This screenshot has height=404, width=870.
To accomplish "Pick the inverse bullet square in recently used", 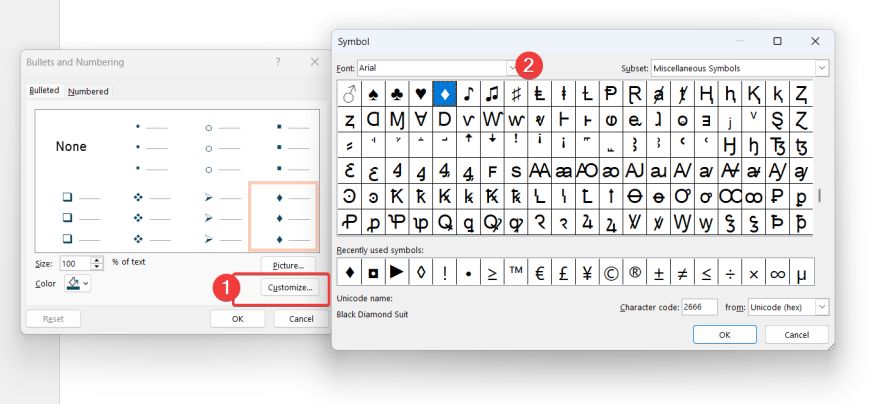I will click(373, 272).
